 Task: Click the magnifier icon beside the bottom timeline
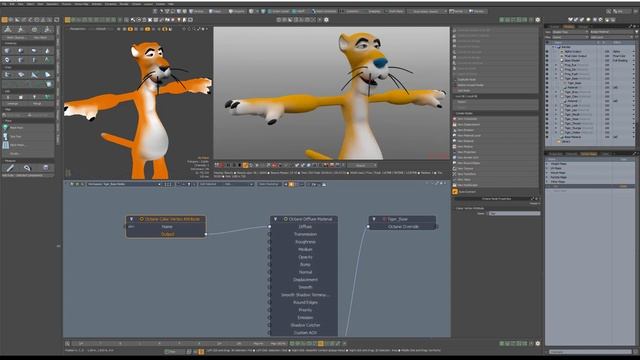(67, 344)
